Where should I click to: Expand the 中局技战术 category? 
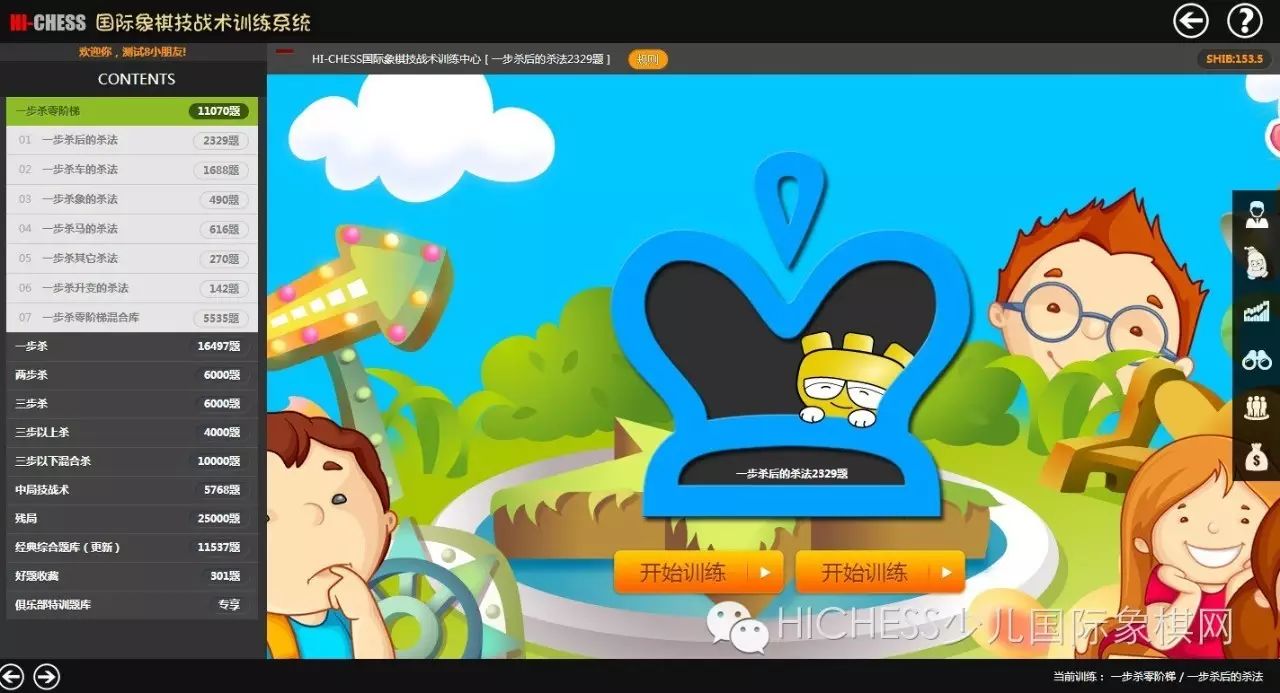coord(132,490)
